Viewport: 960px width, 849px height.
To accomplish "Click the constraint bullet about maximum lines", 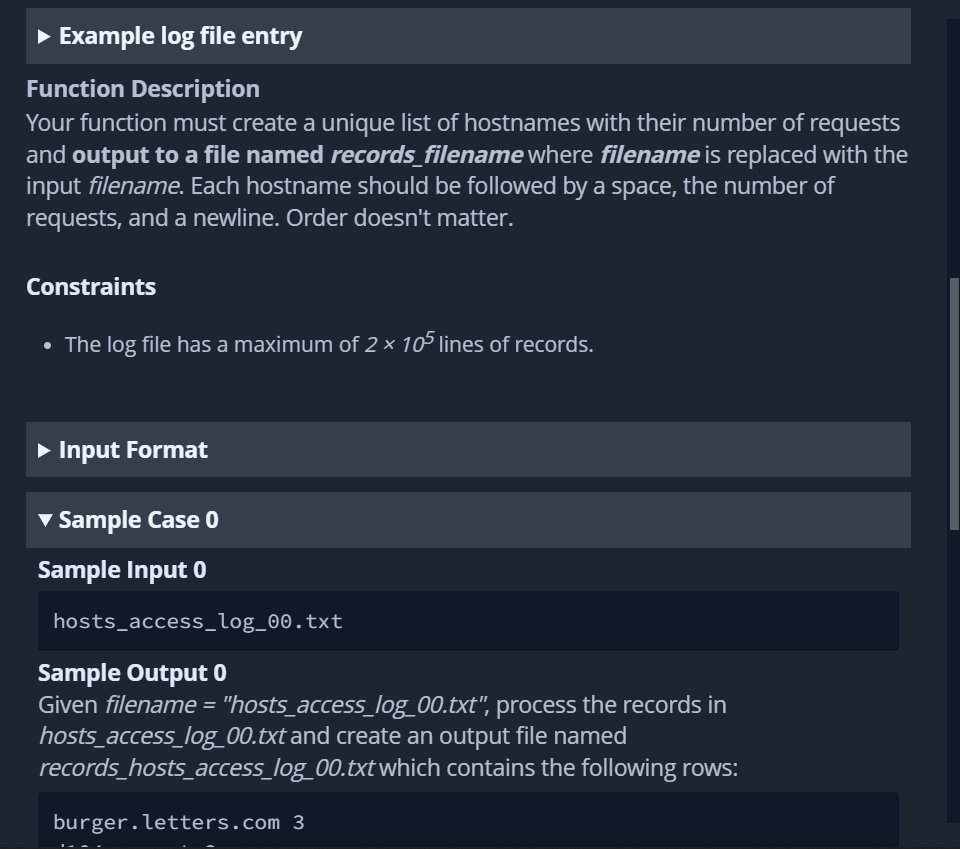I will click(328, 344).
